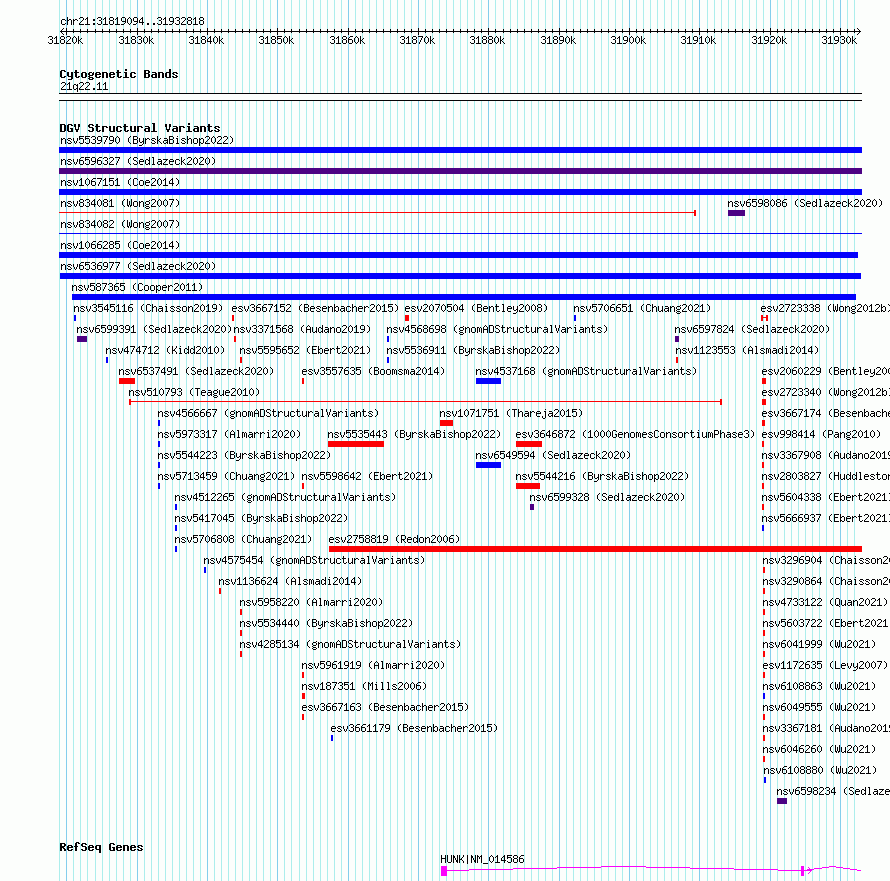
Task: Click nsv187351 (Mills2006) label
Action: point(364,686)
